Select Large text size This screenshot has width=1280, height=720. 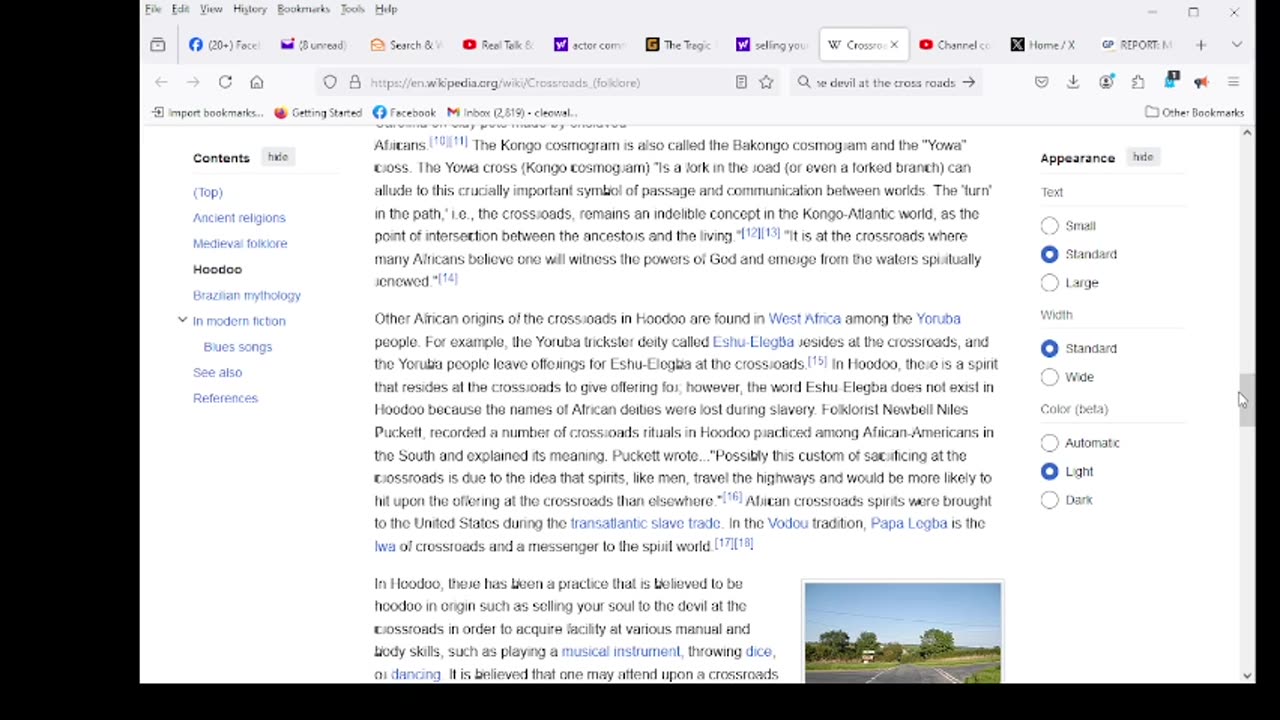click(x=1049, y=283)
